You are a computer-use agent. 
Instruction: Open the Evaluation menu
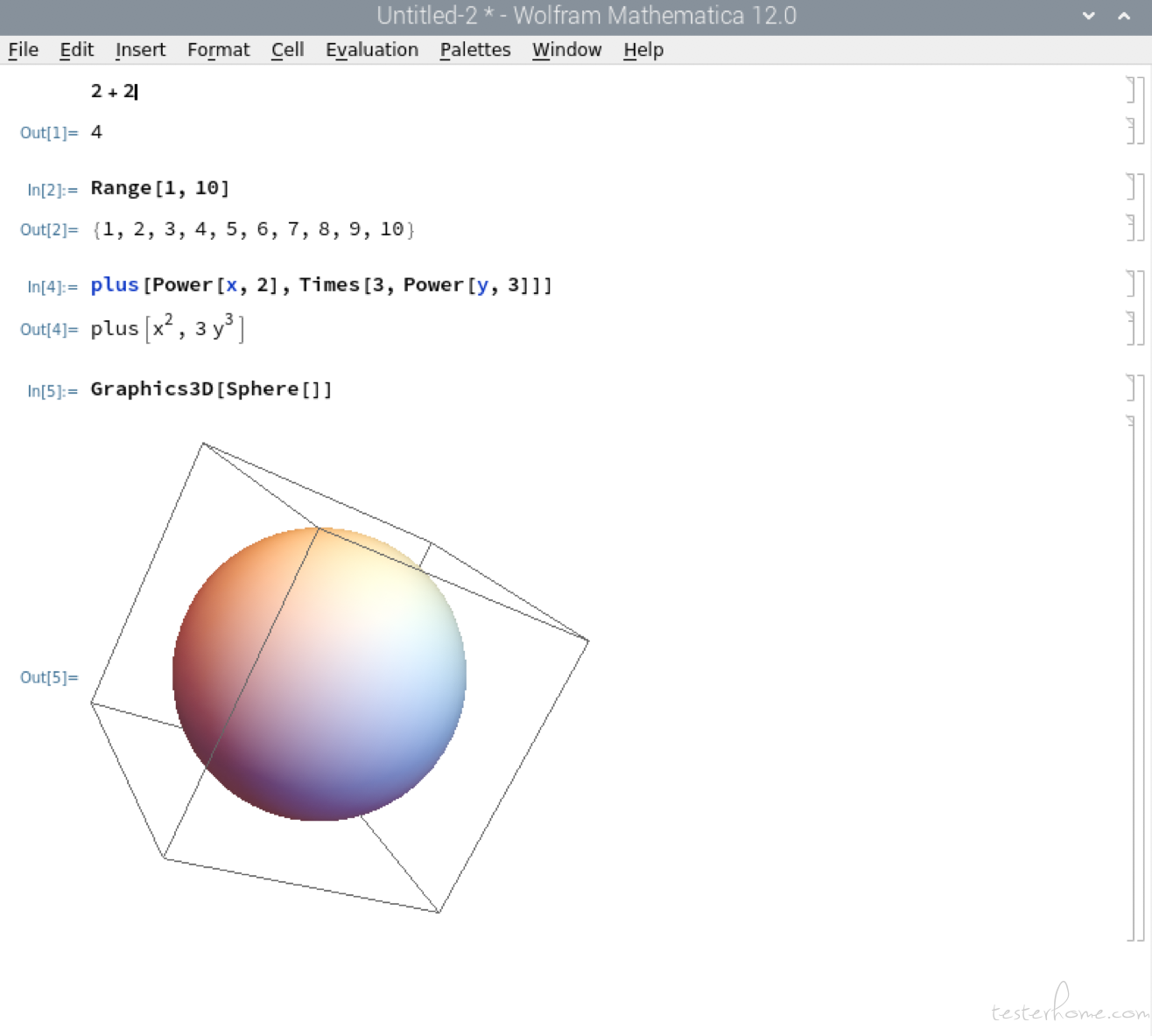click(372, 50)
